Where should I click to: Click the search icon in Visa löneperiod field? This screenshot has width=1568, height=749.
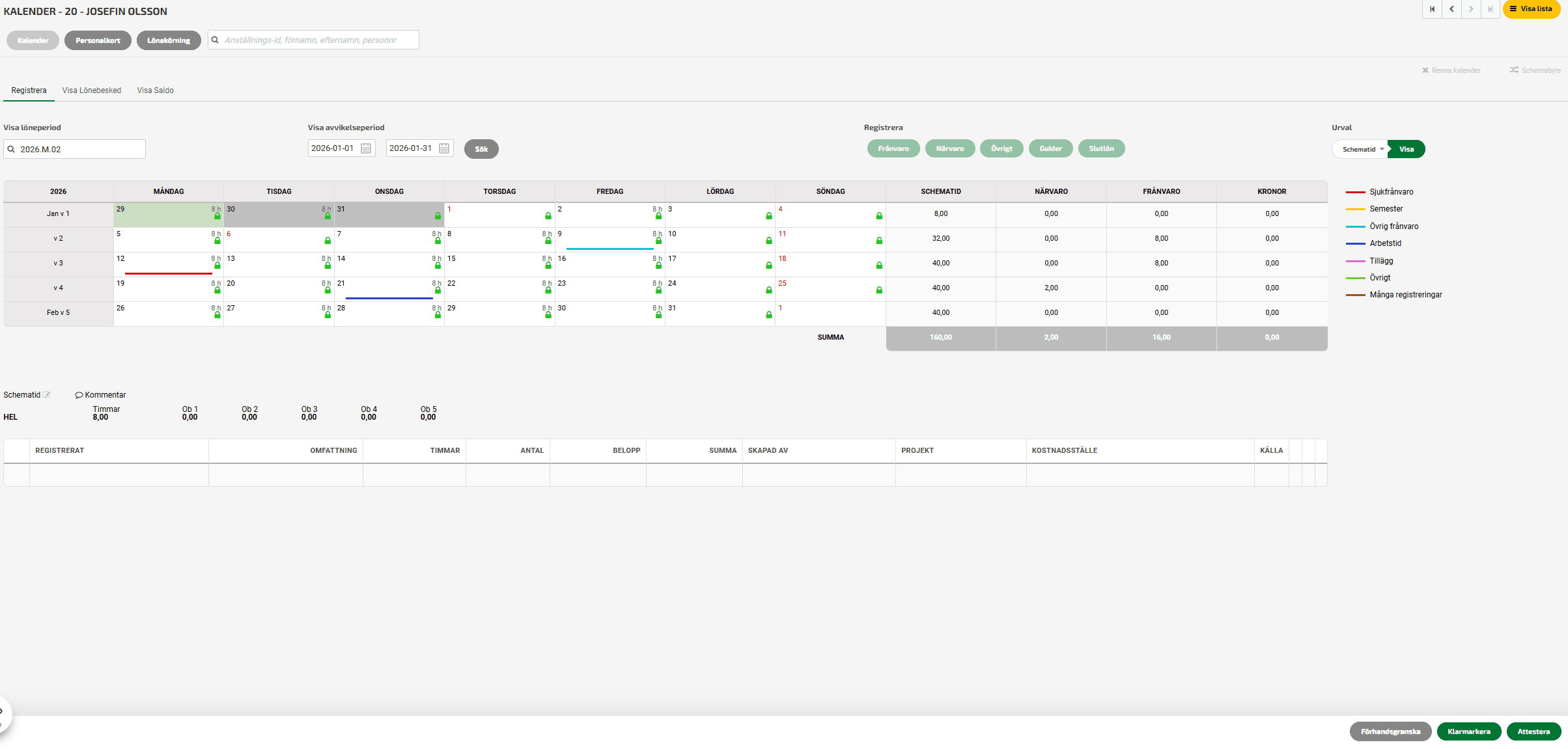[x=11, y=149]
